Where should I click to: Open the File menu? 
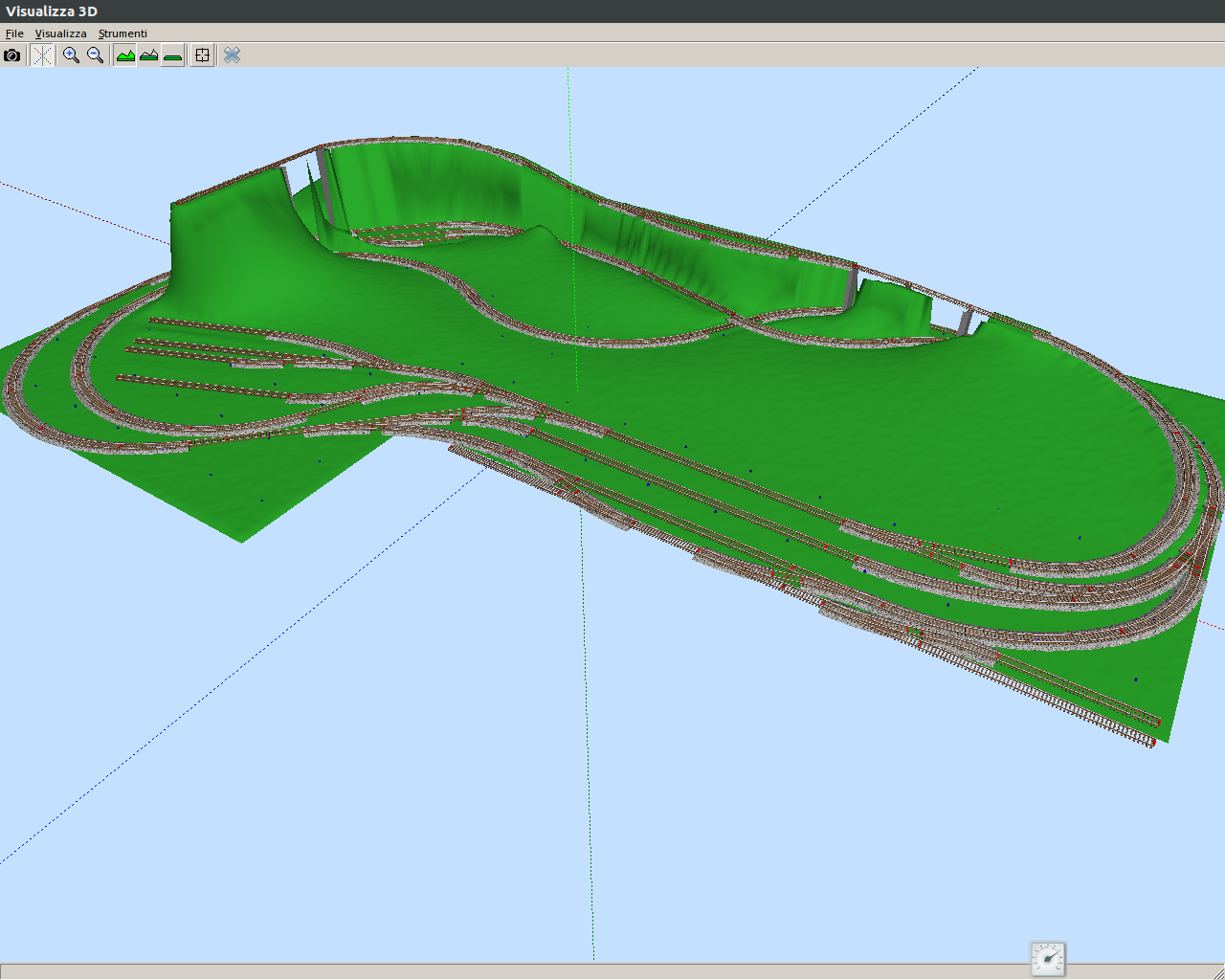[14, 33]
